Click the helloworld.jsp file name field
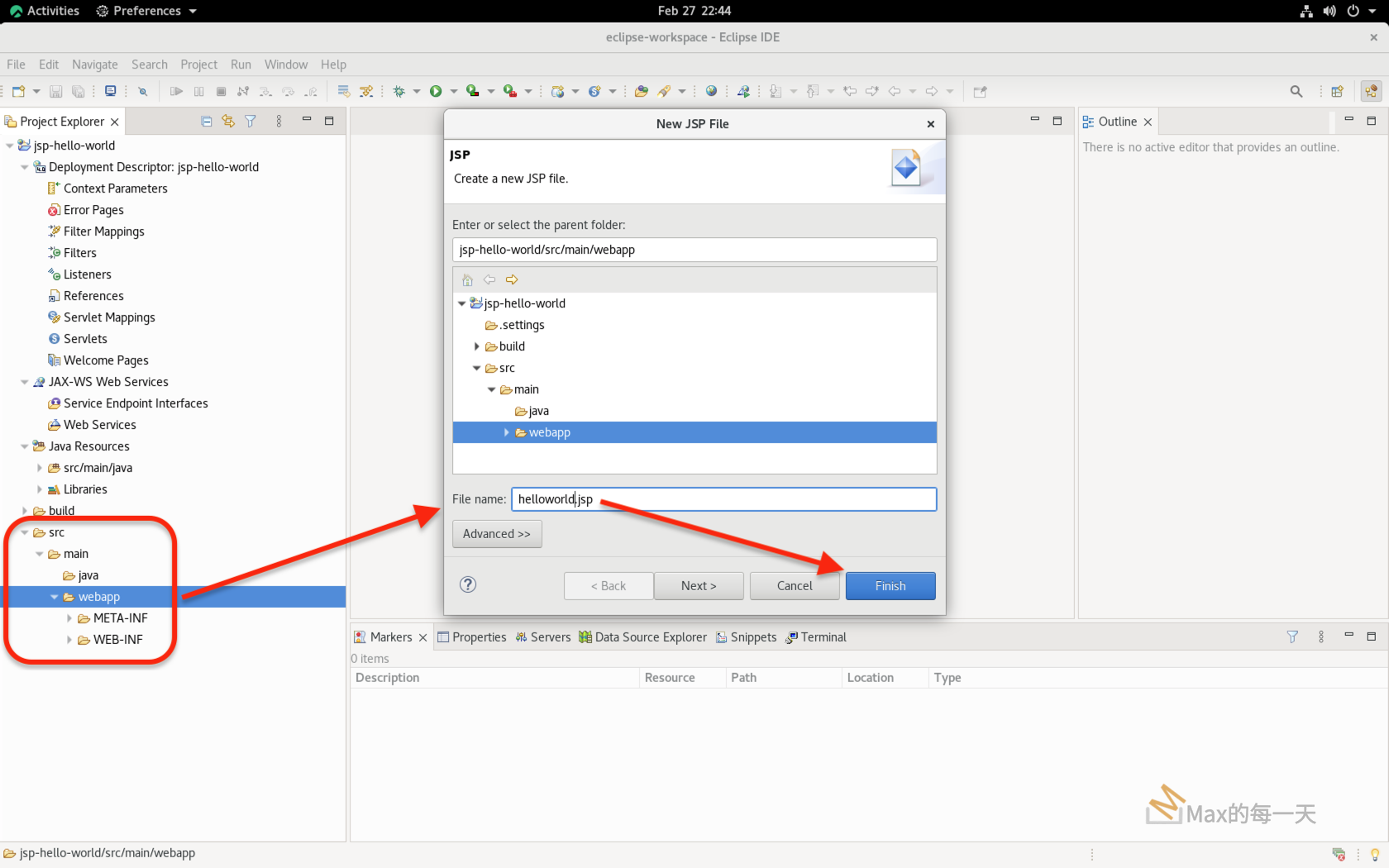Image resolution: width=1389 pixels, height=868 pixels. click(723, 498)
